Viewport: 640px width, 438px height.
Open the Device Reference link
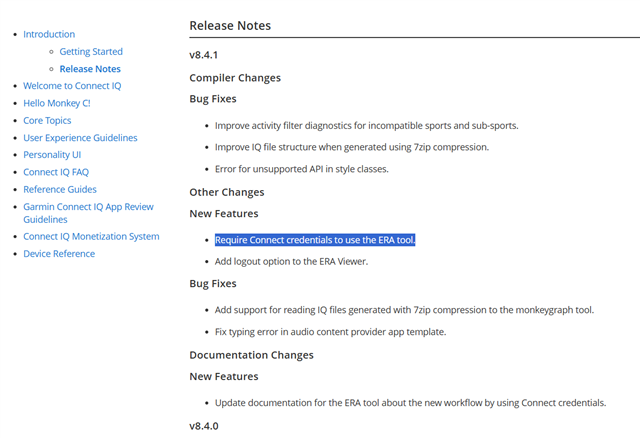[59, 254]
